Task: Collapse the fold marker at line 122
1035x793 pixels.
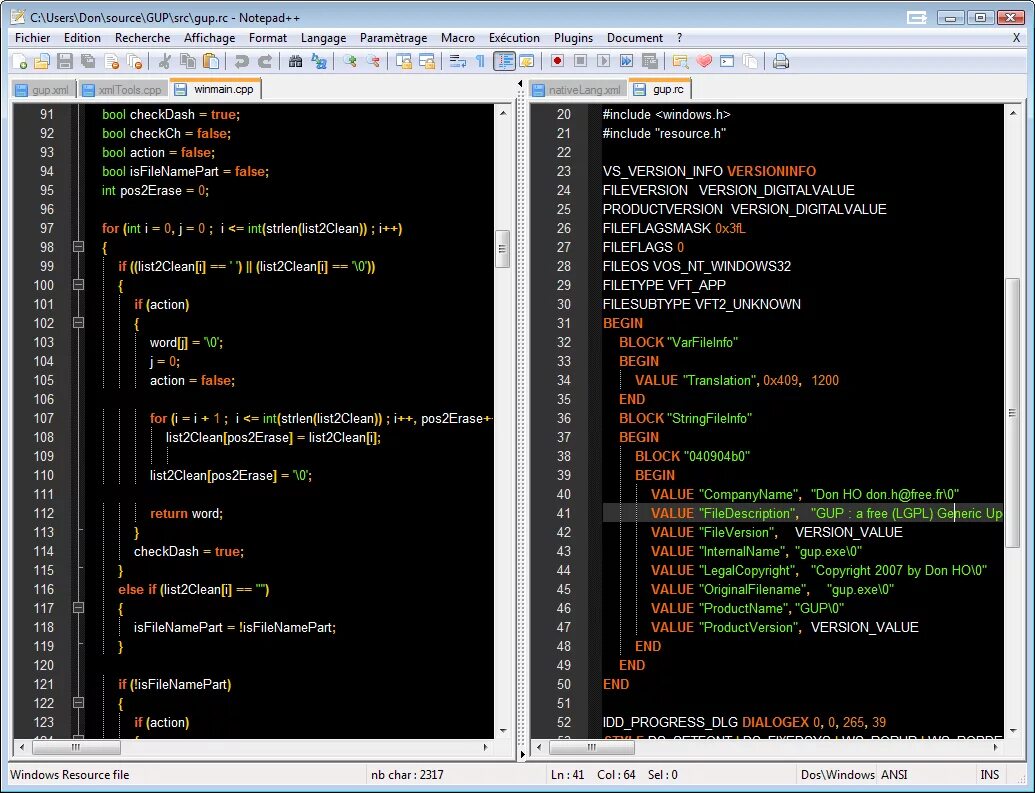Action: click(x=79, y=703)
